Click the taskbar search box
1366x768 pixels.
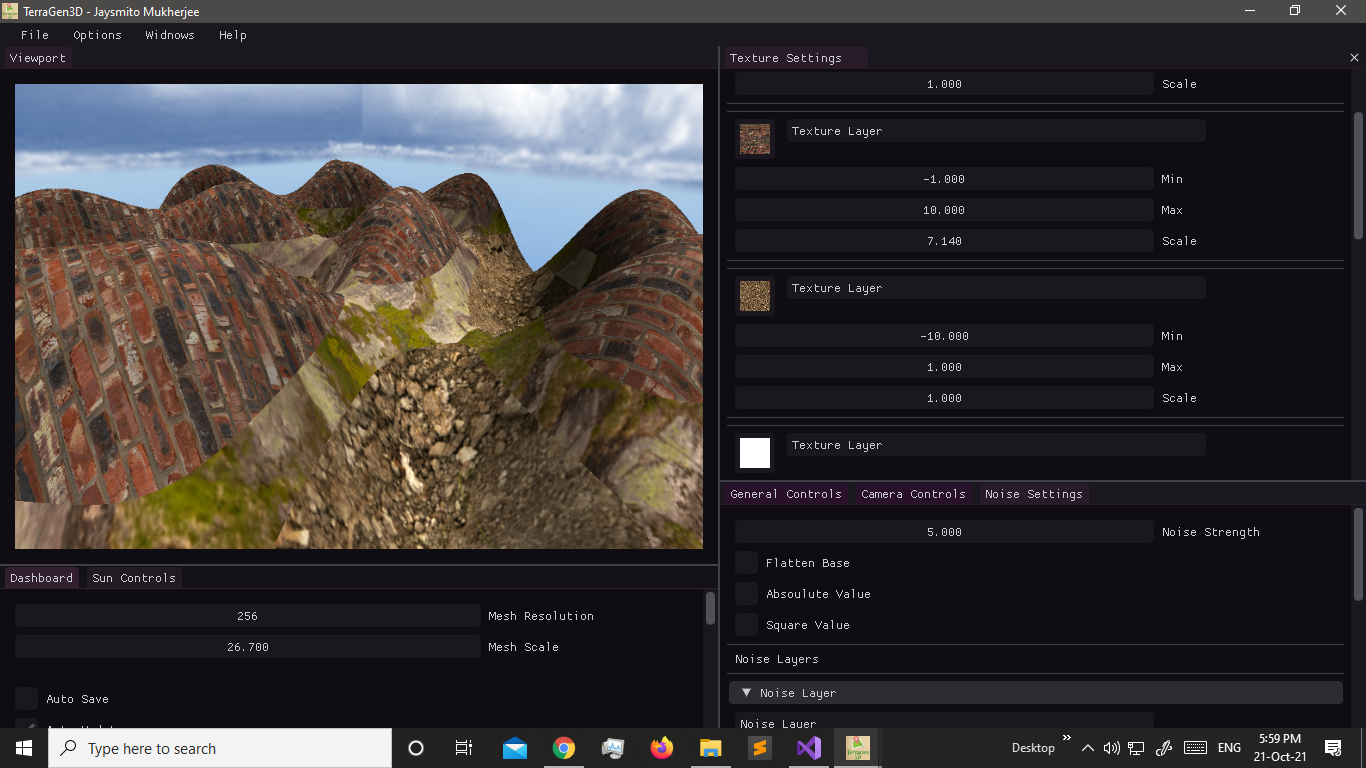[x=220, y=748]
